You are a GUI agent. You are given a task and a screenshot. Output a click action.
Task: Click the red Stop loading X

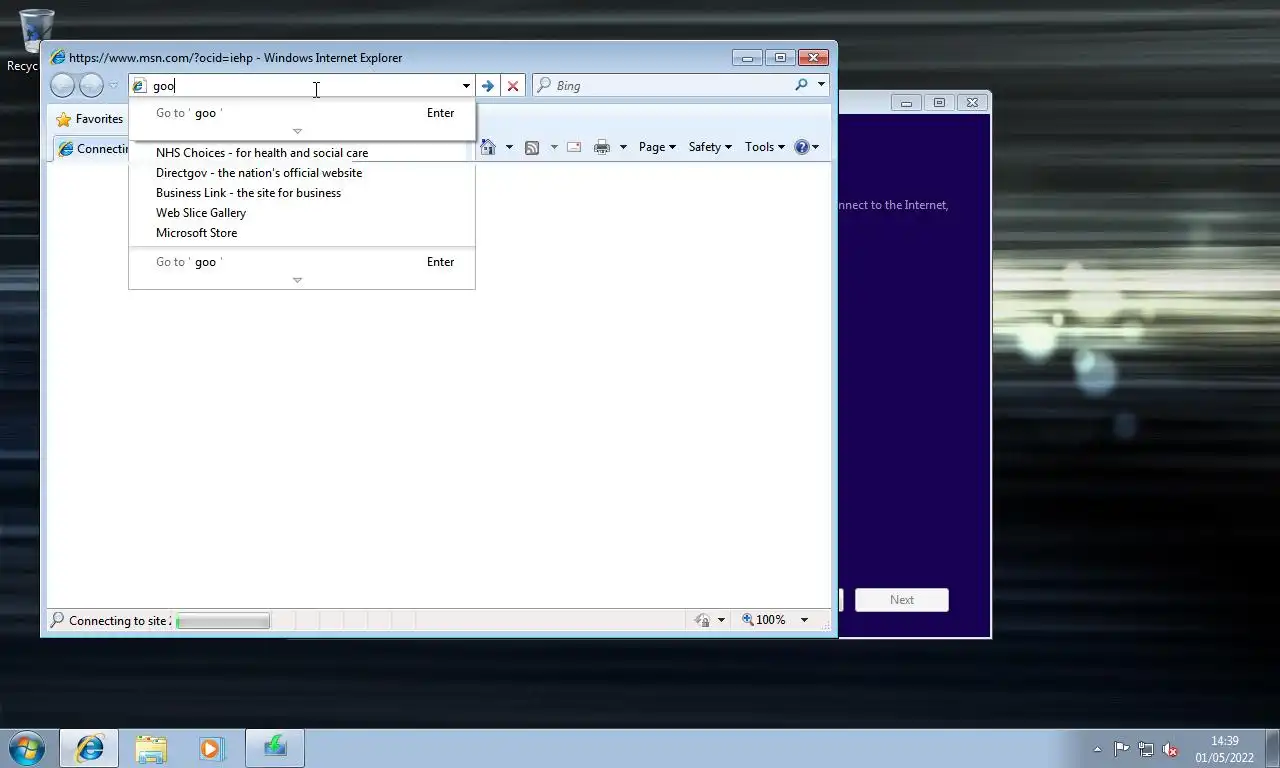[x=513, y=86]
